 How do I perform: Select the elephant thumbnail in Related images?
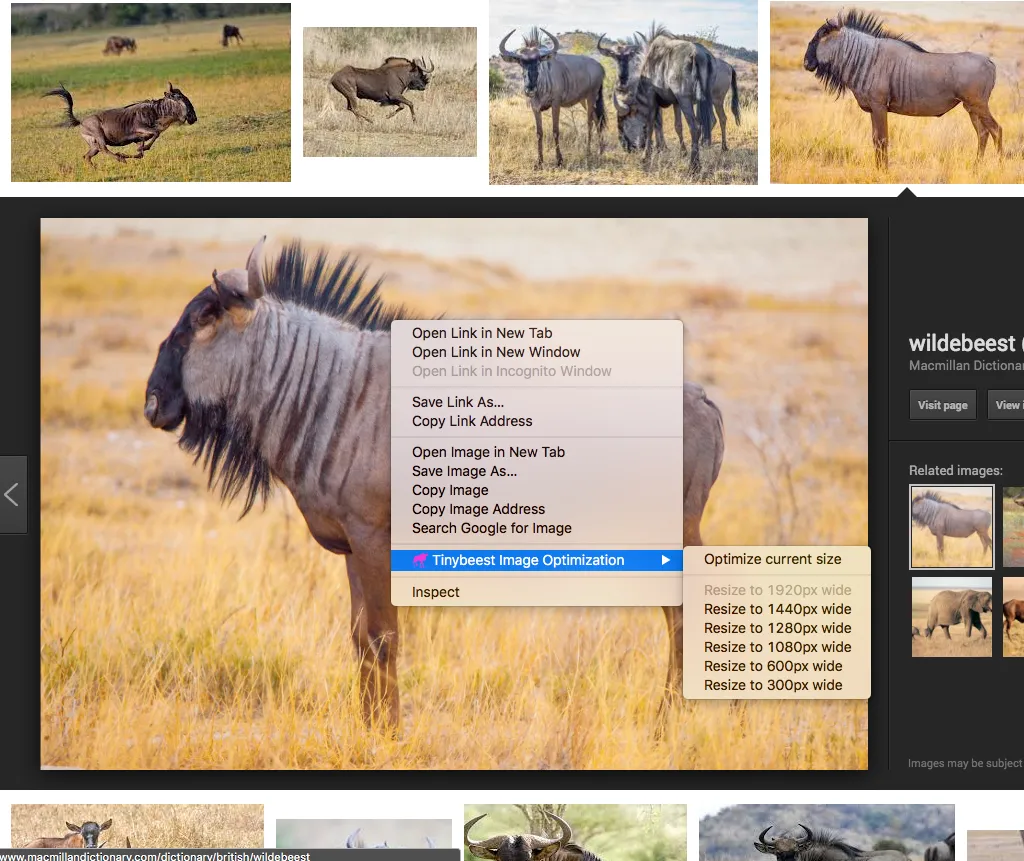pos(951,616)
